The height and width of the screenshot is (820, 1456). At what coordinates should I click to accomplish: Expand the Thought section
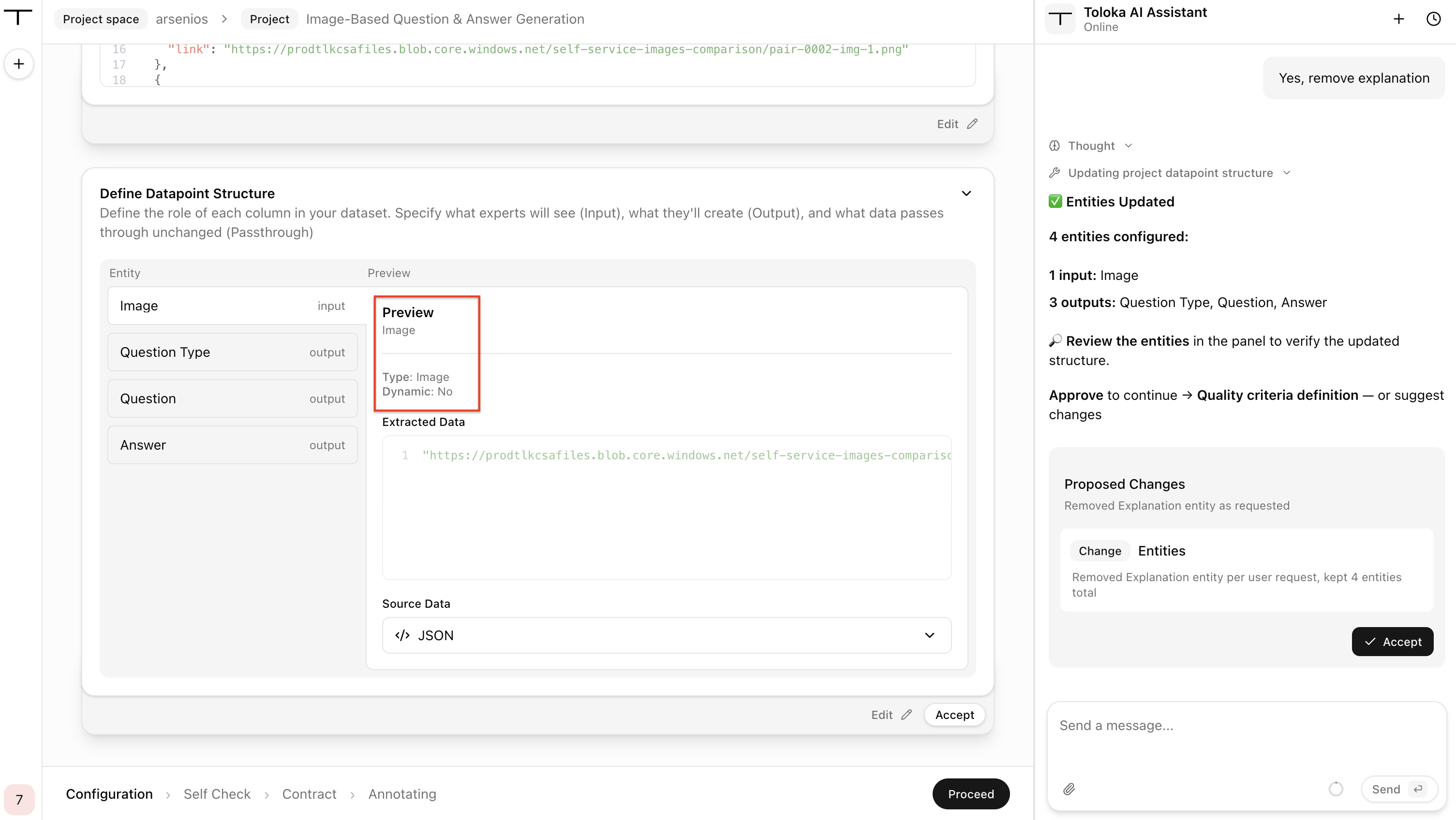1091,146
